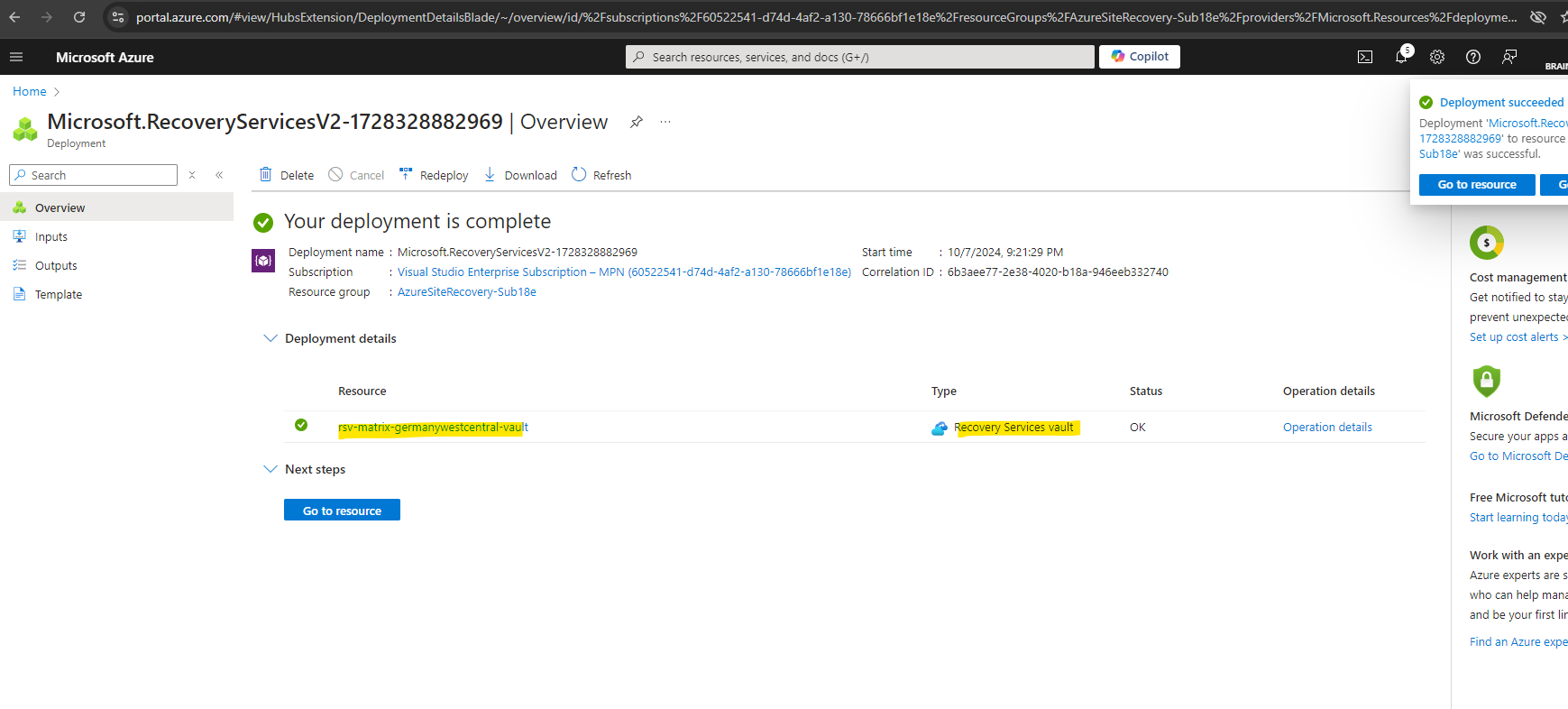Collapse the Next steps section
The height and width of the screenshot is (709, 1568).
coord(270,469)
